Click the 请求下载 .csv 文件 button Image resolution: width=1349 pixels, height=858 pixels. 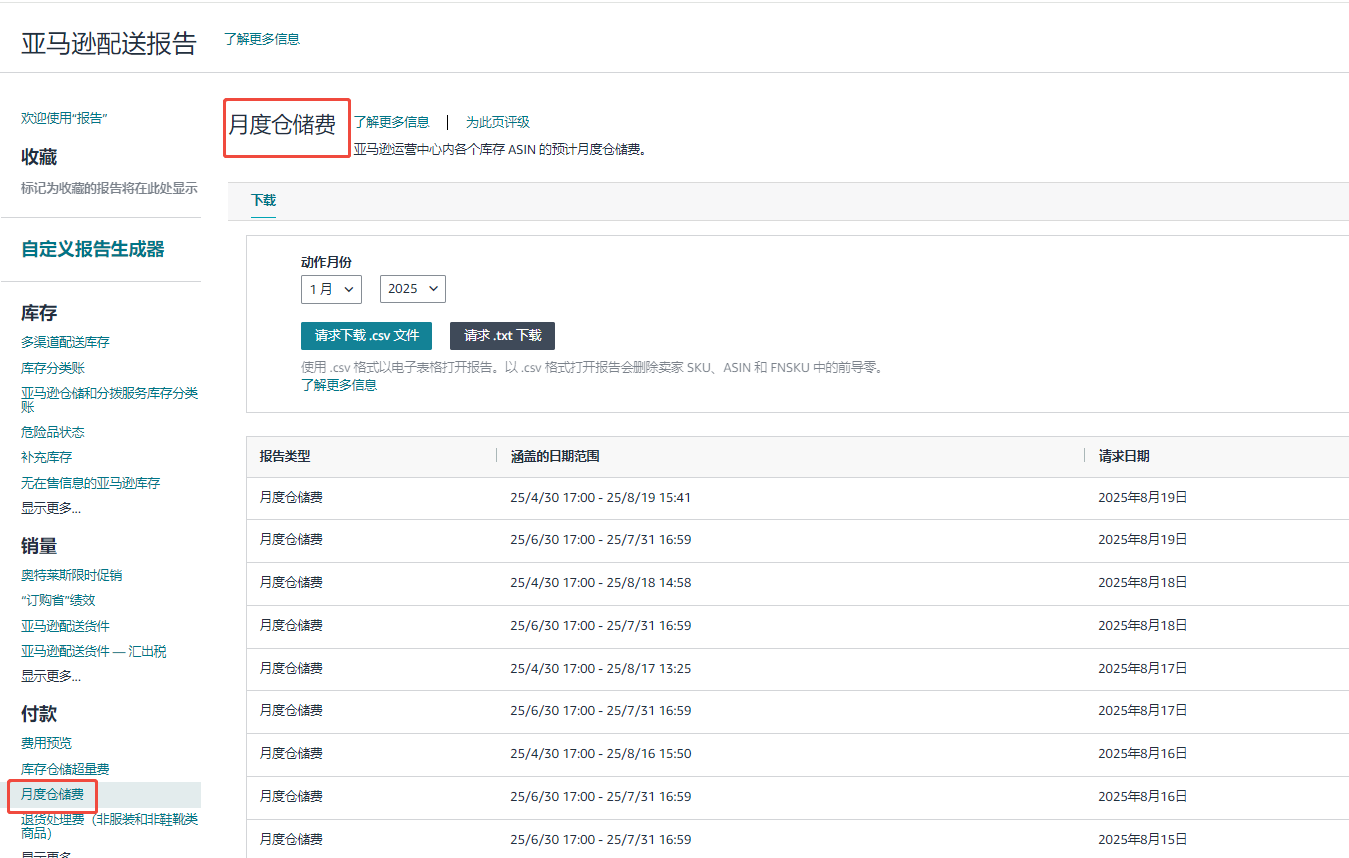pyautogui.click(x=367, y=336)
